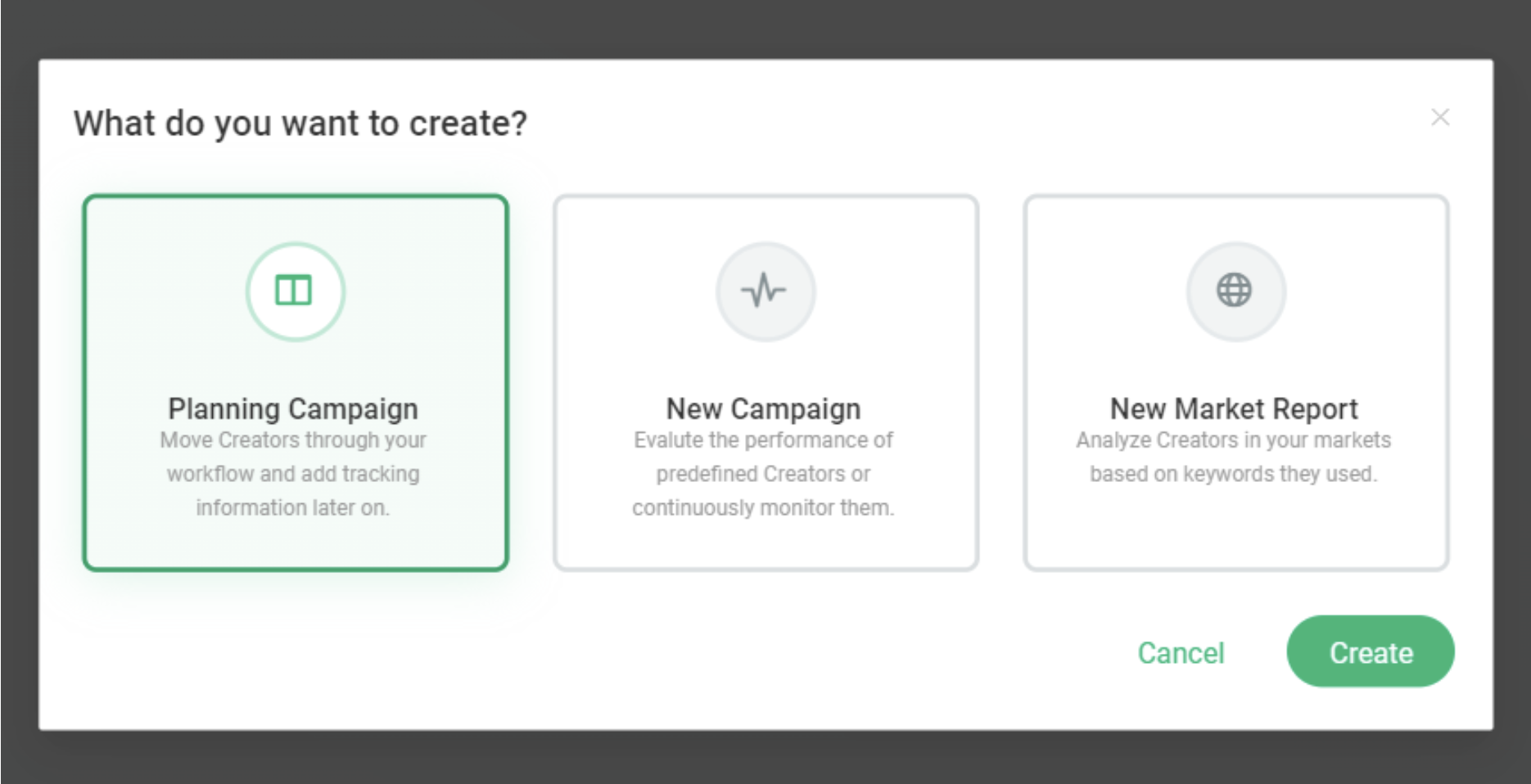This screenshot has width=1531, height=784.
Task: Click the gray circle around the waveform icon
Action: point(765,291)
